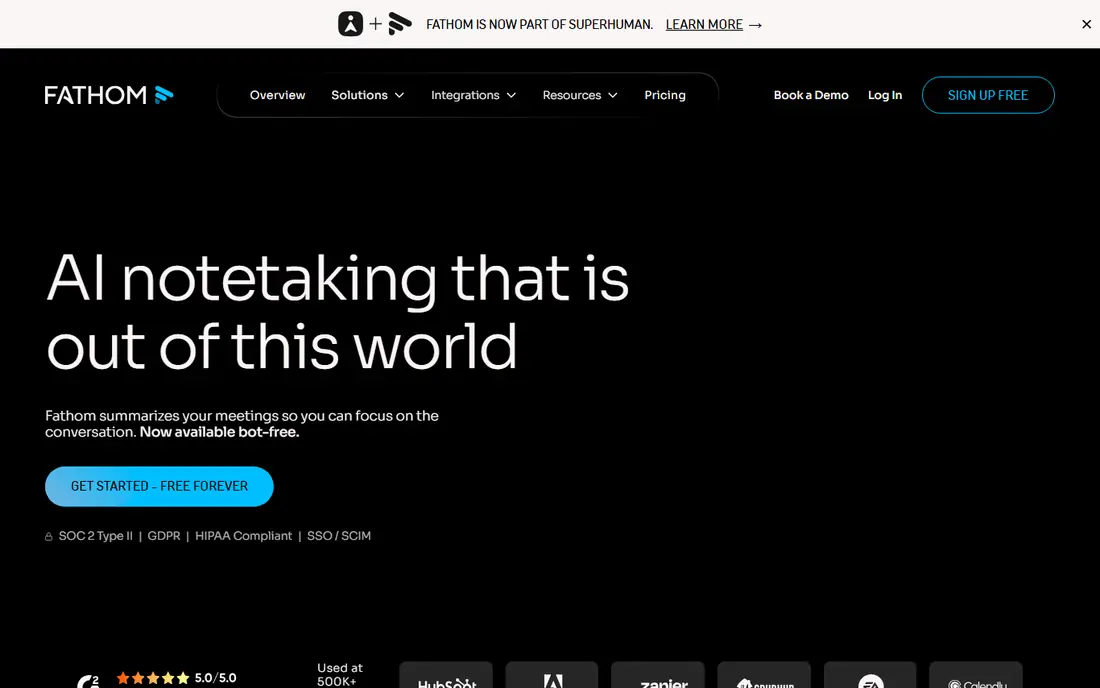Close the announcement banner
The height and width of the screenshot is (688, 1100).
pyautogui.click(x=1086, y=24)
